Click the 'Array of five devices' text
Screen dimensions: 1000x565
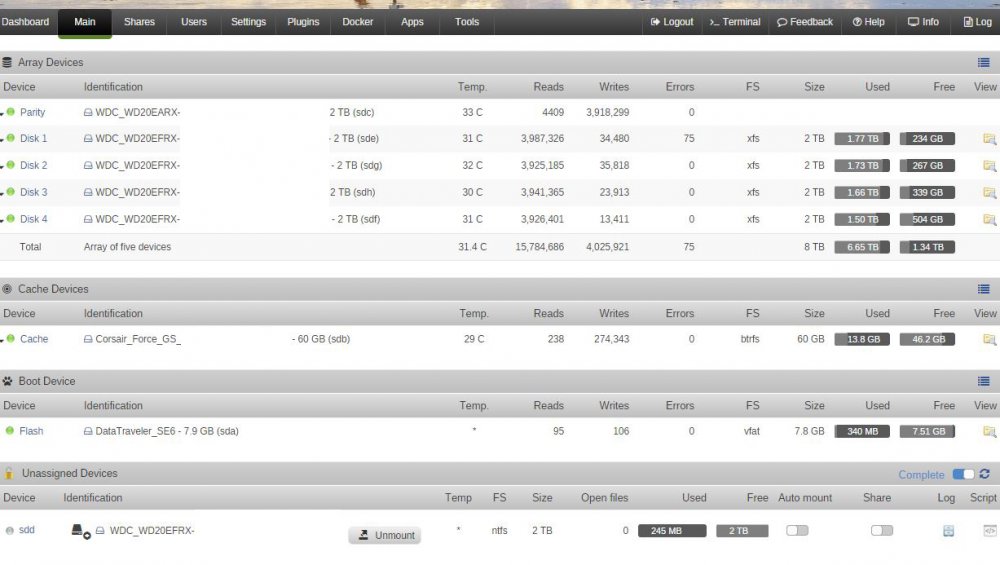coord(128,247)
